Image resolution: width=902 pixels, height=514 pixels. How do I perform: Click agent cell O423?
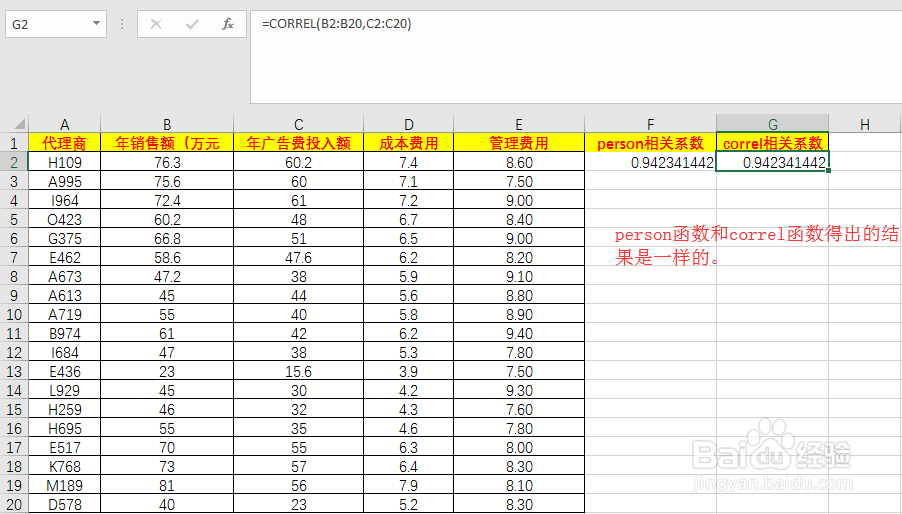(64, 219)
